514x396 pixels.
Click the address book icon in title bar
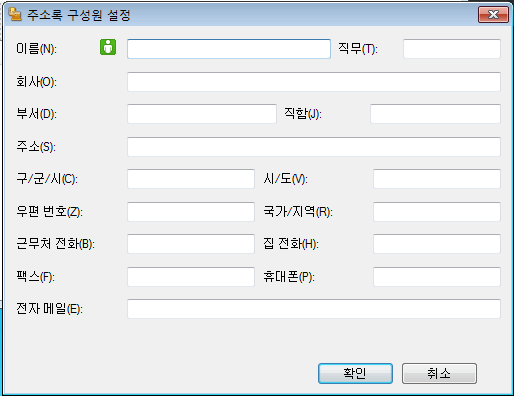[15, 14]
